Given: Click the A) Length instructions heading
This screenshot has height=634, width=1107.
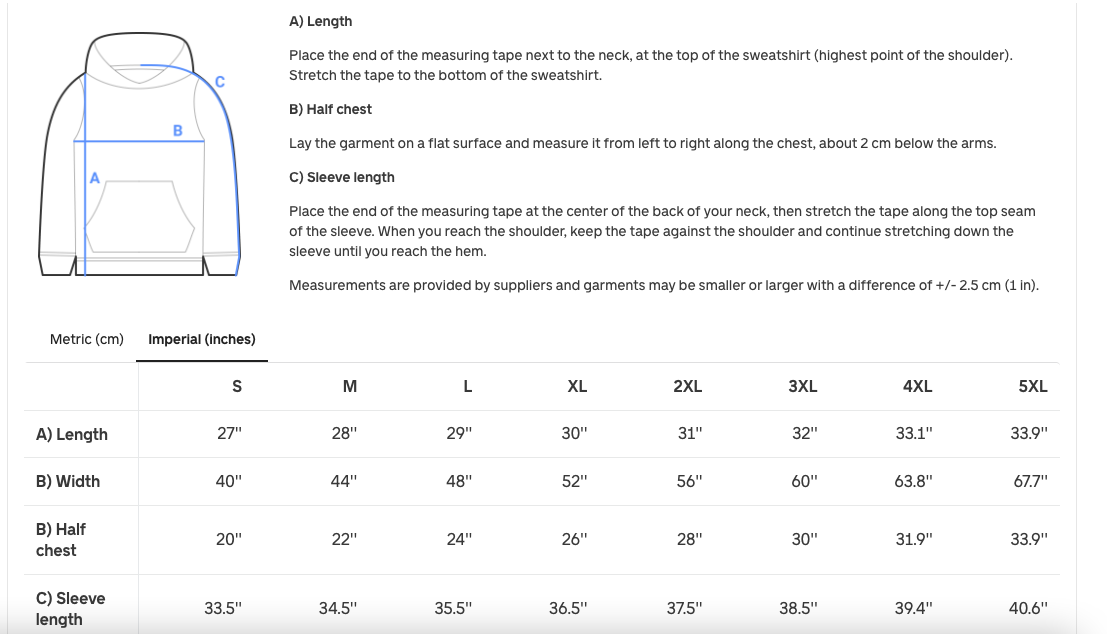Looking at the screenshot, I should pyautogui.click(x=320, y=21).
